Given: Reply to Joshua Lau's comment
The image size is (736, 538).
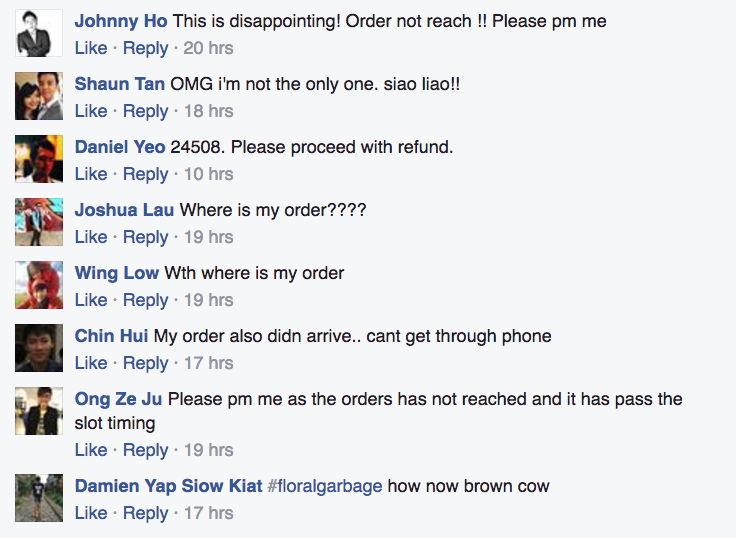Looking at the screenshot, I should coord(146,237).
